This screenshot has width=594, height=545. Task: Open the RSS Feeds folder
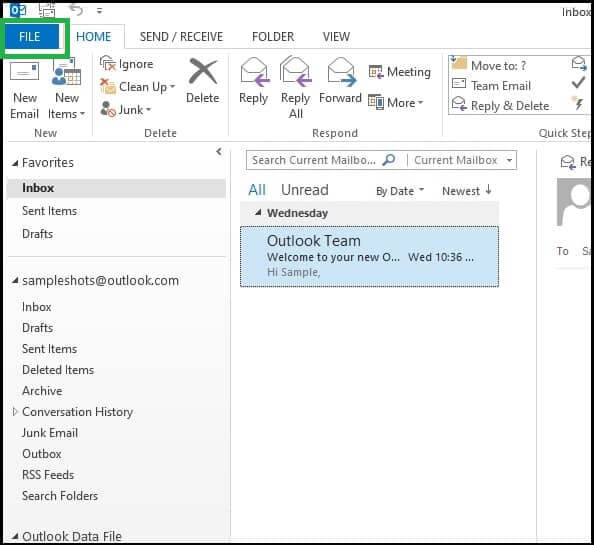[x=48, y=475]
